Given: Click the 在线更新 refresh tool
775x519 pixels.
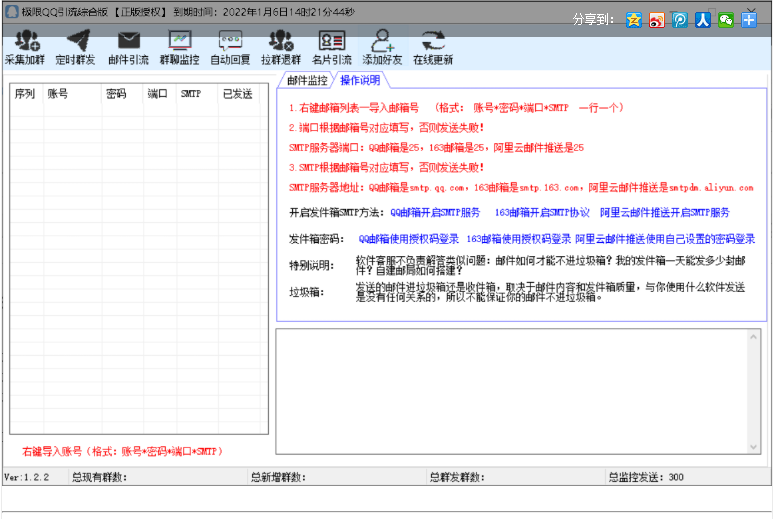Looking at the screenshot, I should pyautogui.click(x=433, y=47).
